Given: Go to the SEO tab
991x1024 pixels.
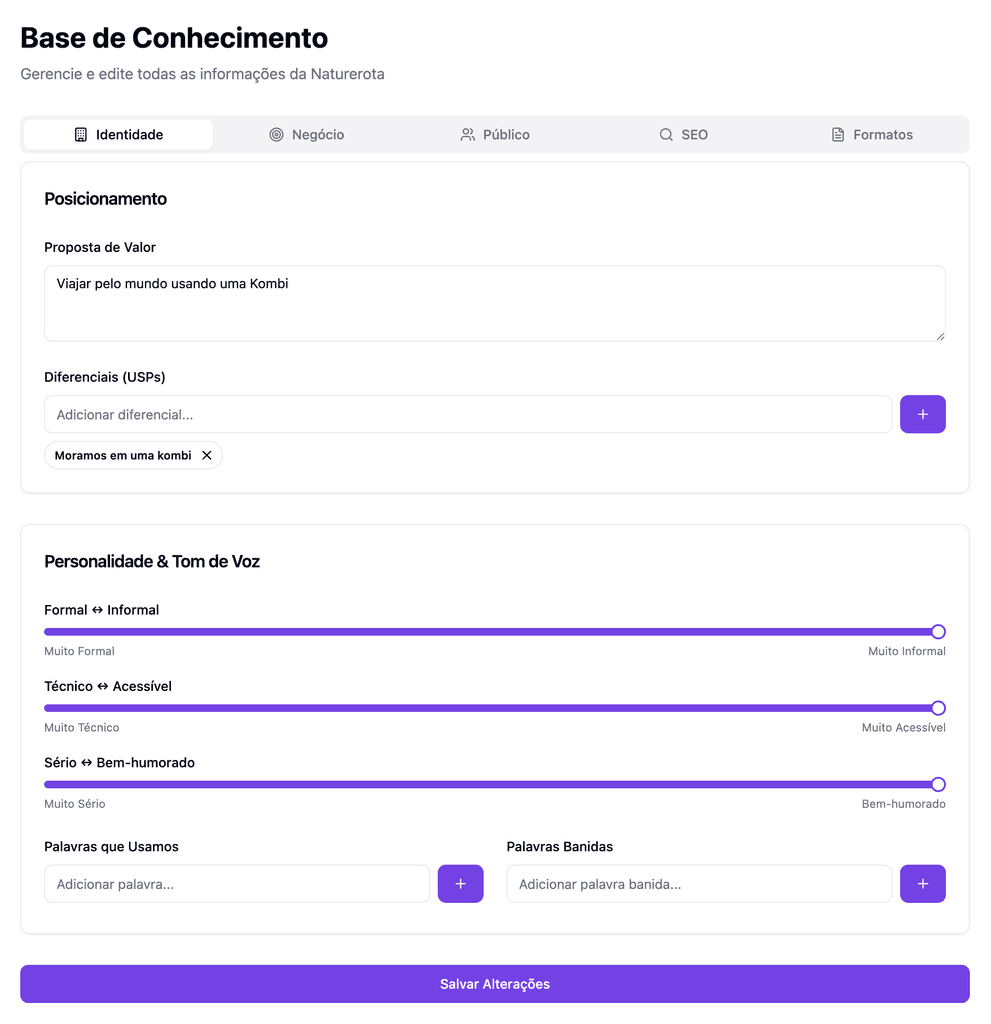Looking at the screenshot, I should pyautogui.click(x=684, y=135).
